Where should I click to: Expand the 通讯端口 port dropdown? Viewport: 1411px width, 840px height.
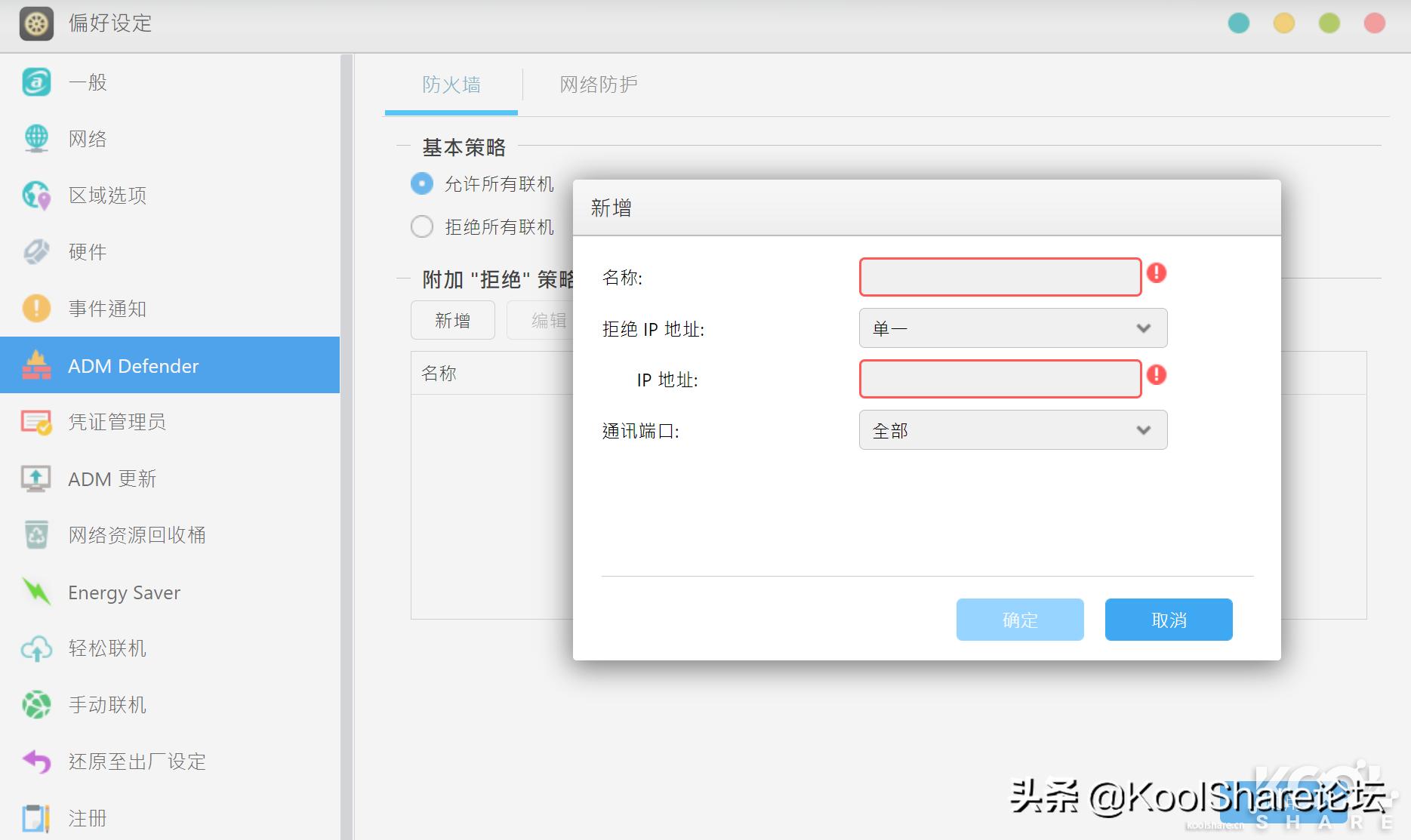tap(1012, 430)
